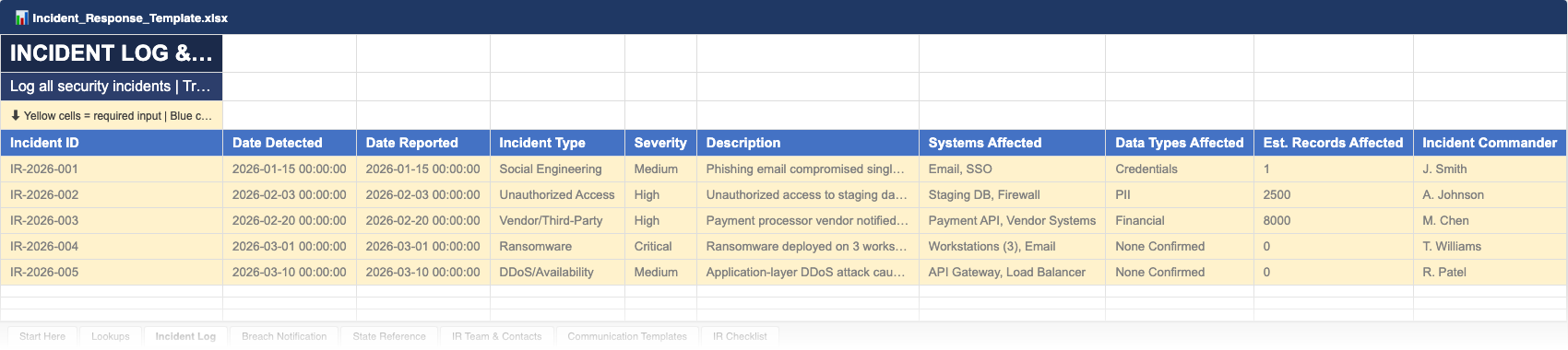1568x350 pixels.
Task: Select the PII data type cell
Action: 1180,195
